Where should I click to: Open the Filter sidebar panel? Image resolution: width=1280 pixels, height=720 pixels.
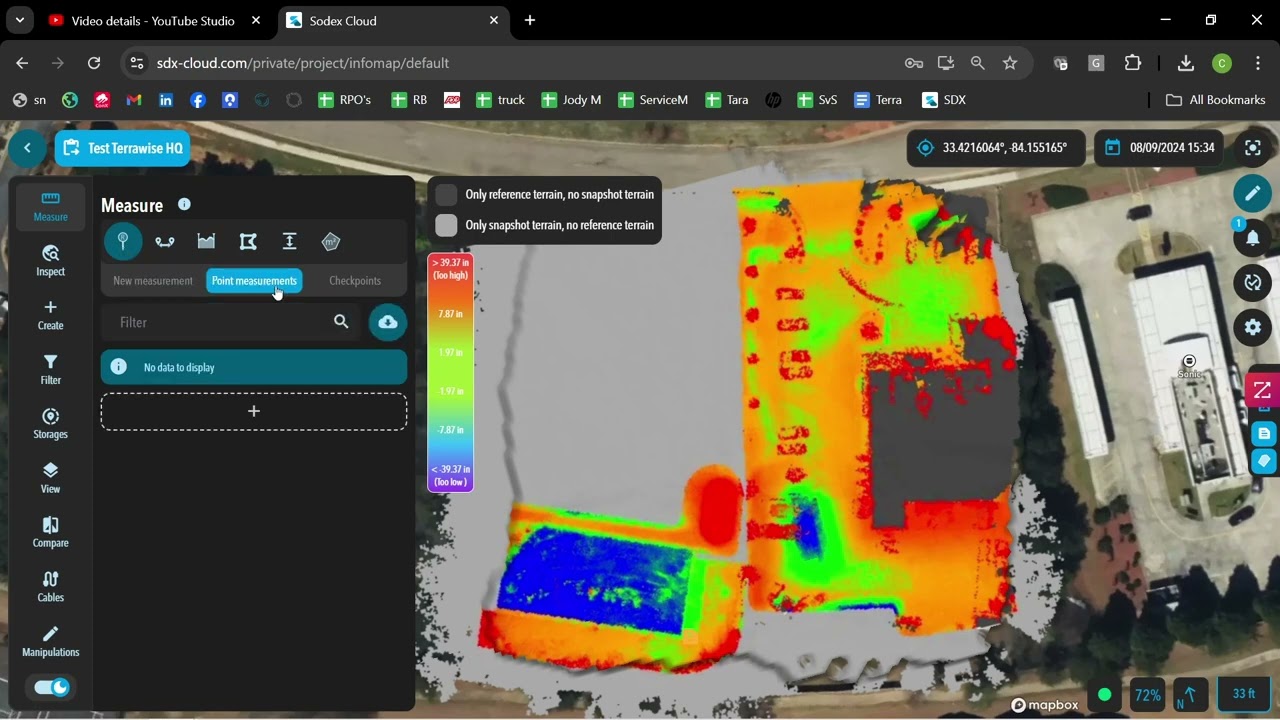point(51,369)
